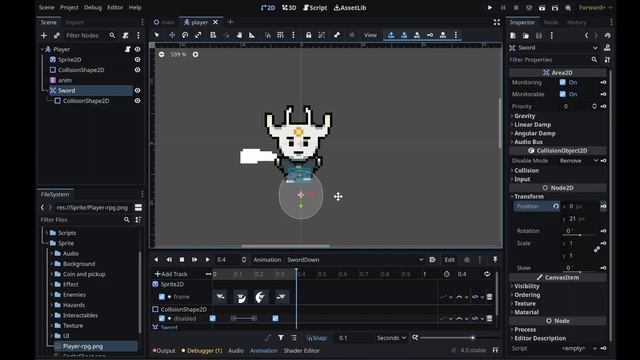Toggle the disabled track enabled checkbox
Viewport: 640px width, 360px height.
coord(162,318)
